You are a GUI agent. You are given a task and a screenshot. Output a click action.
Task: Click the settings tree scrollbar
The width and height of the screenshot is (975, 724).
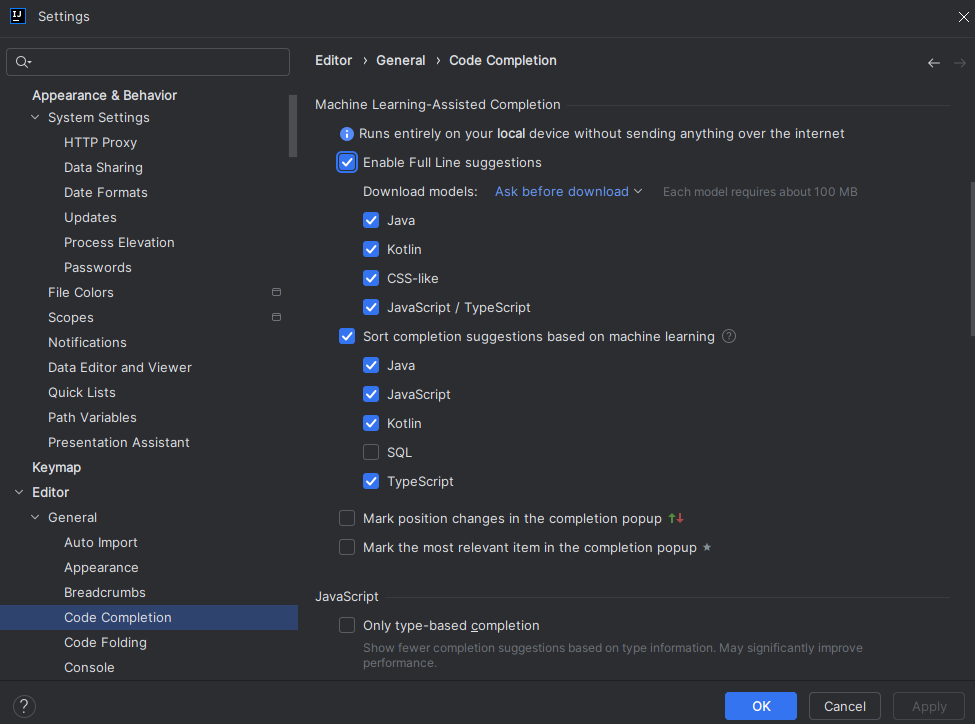(293, 126)
